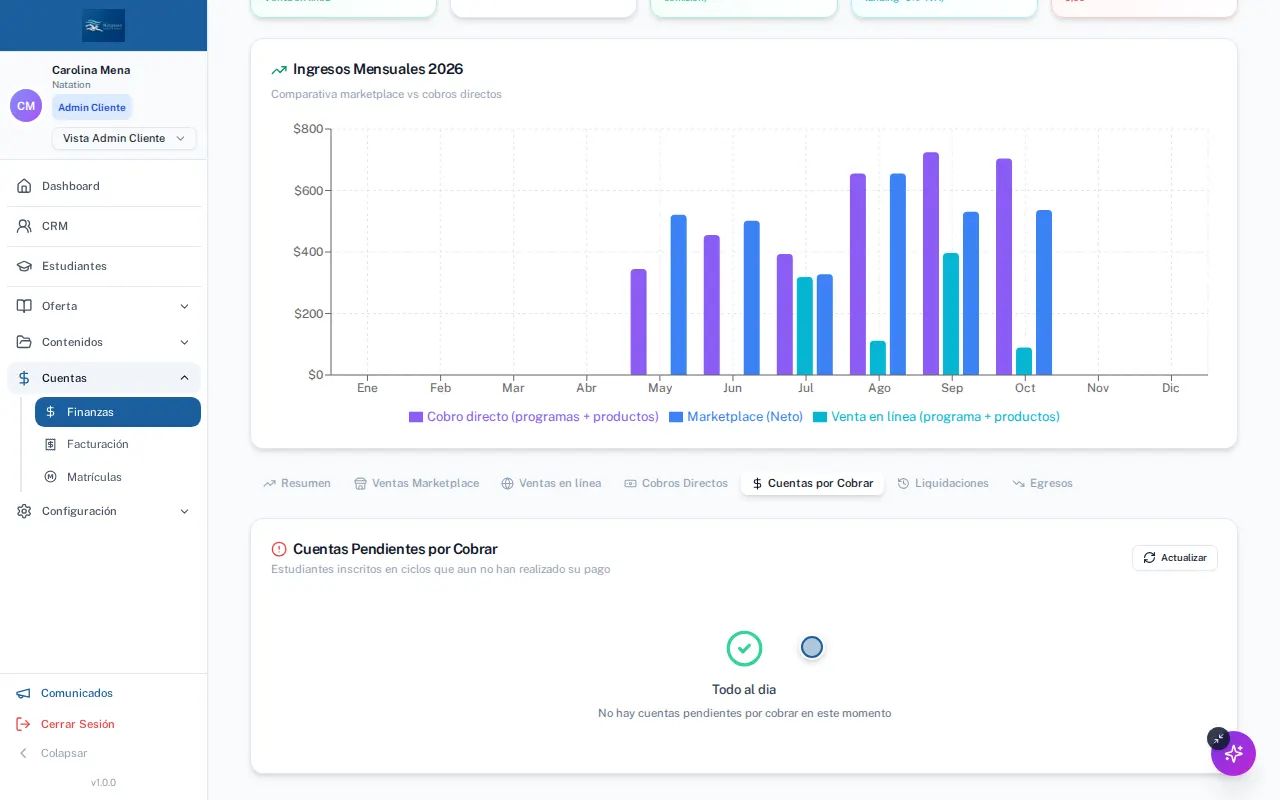Expand the Configuración menu section
The image size is (1280, 800).
coord(104,511)
